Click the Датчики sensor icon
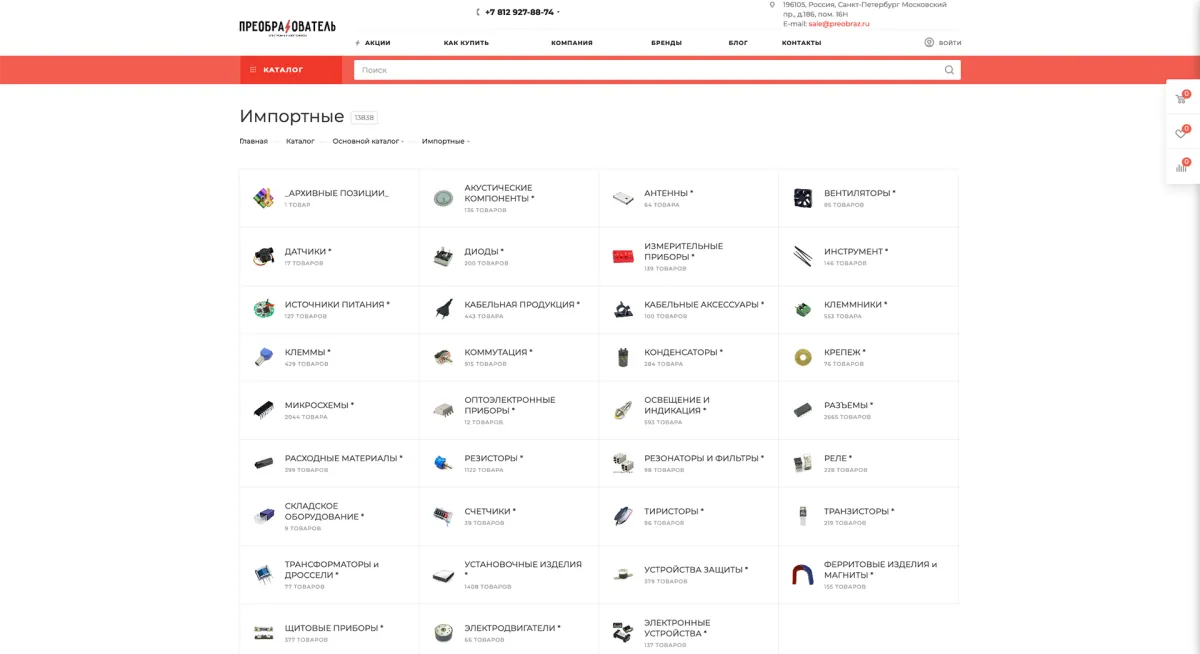The height and width of the screenshot is (654, 1200). (x=263, y=257)
